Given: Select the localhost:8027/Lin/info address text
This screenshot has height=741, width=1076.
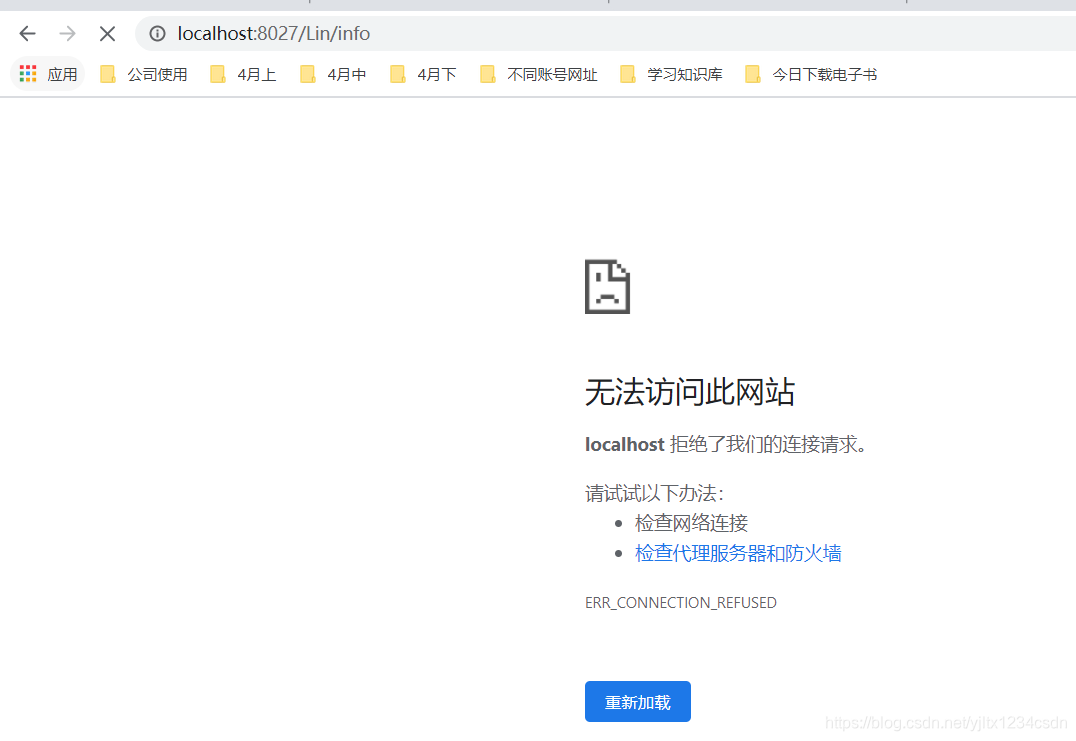Looking at the screenshot, I should pos(272,33).
